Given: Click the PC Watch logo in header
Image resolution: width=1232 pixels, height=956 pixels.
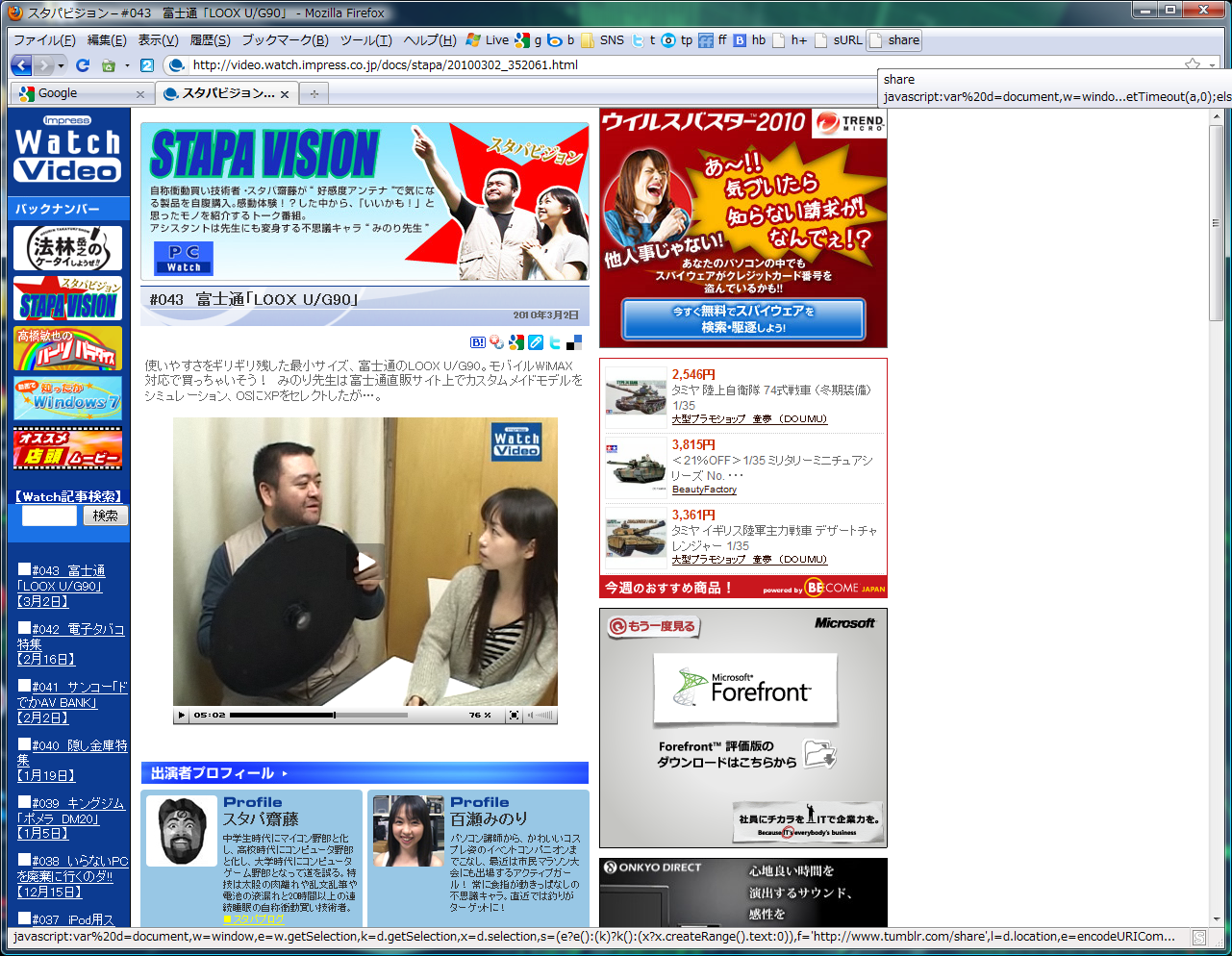Looking at the screenshot, I should coord(184,258).
